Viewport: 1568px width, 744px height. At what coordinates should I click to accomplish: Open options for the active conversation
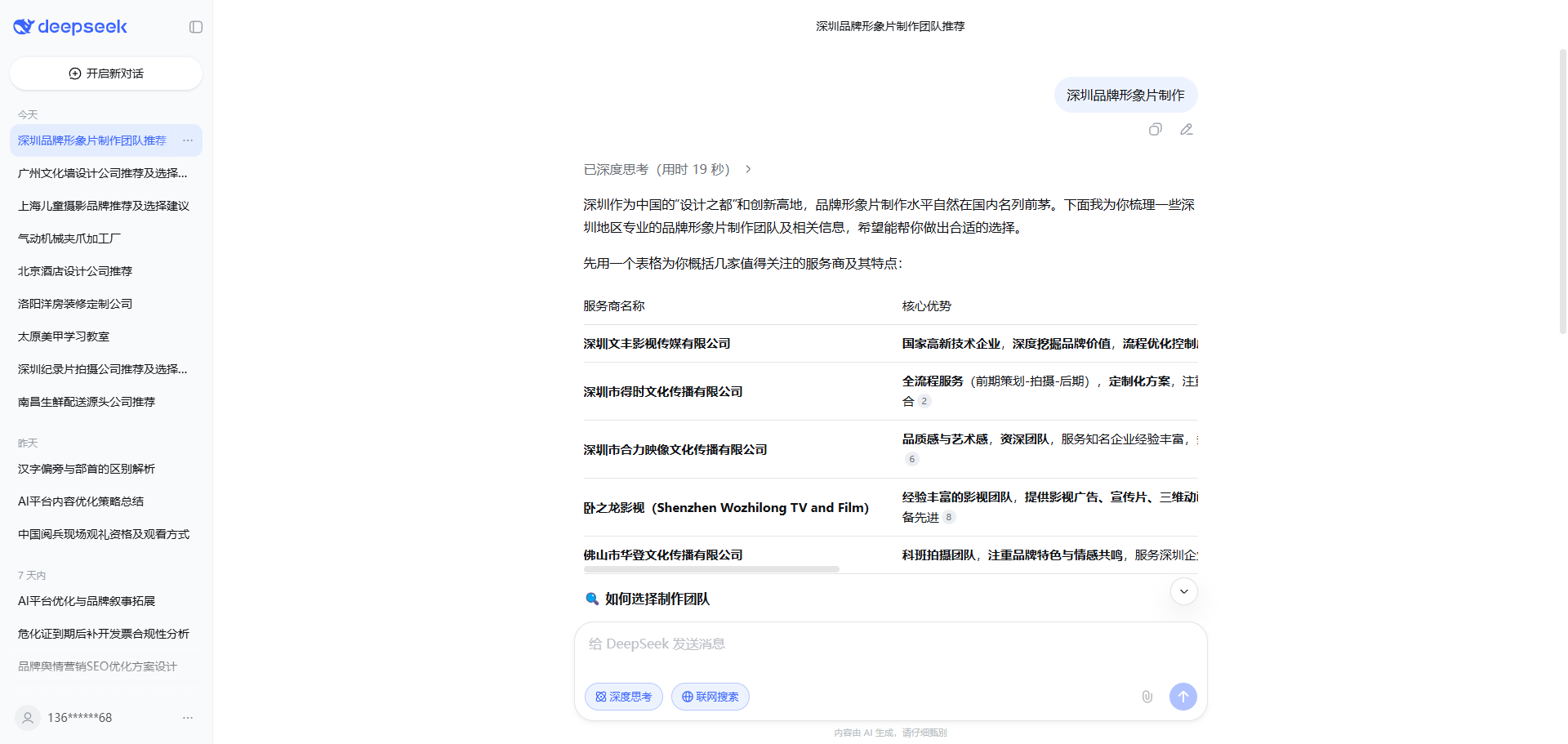click(188, 140)
